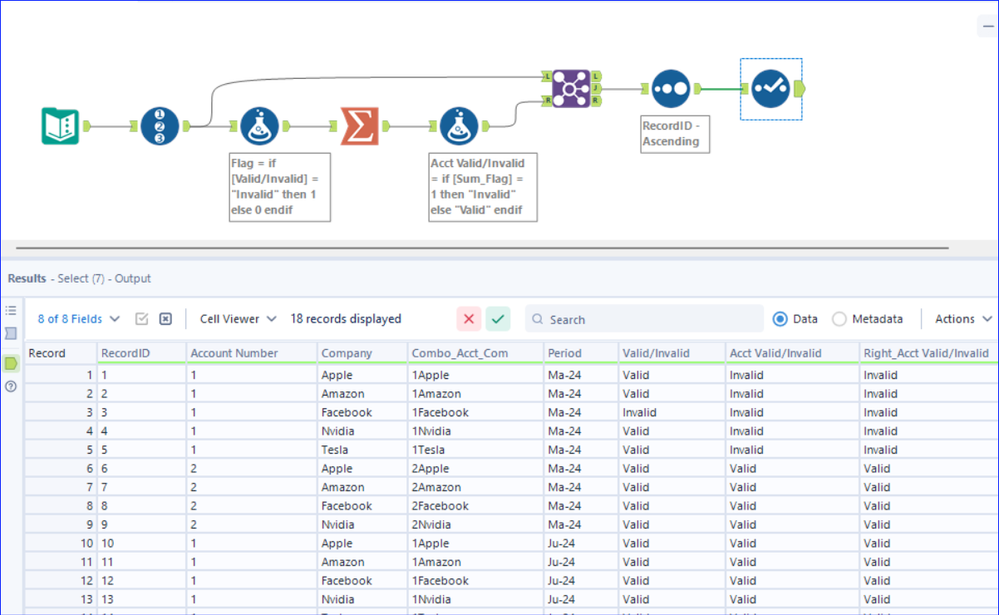Select row number 13 in Record column

click(x=61, y=599)
